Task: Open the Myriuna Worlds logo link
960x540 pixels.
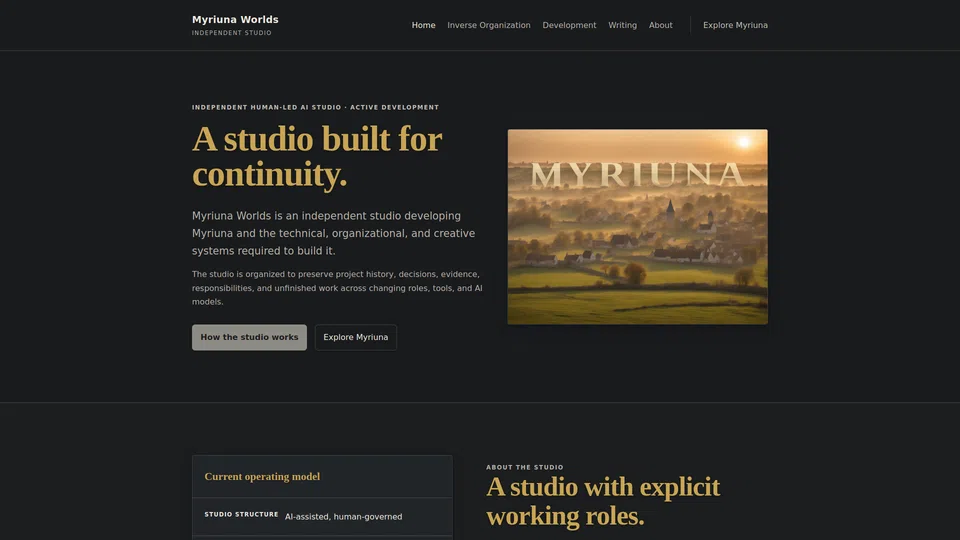Action: pyautogui.click(x=235, y=24)
